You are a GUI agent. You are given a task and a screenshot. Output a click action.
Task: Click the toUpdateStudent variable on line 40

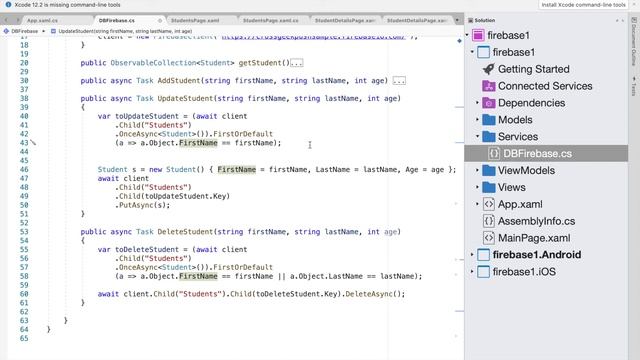pyautogui.click(x=147, y=116)
